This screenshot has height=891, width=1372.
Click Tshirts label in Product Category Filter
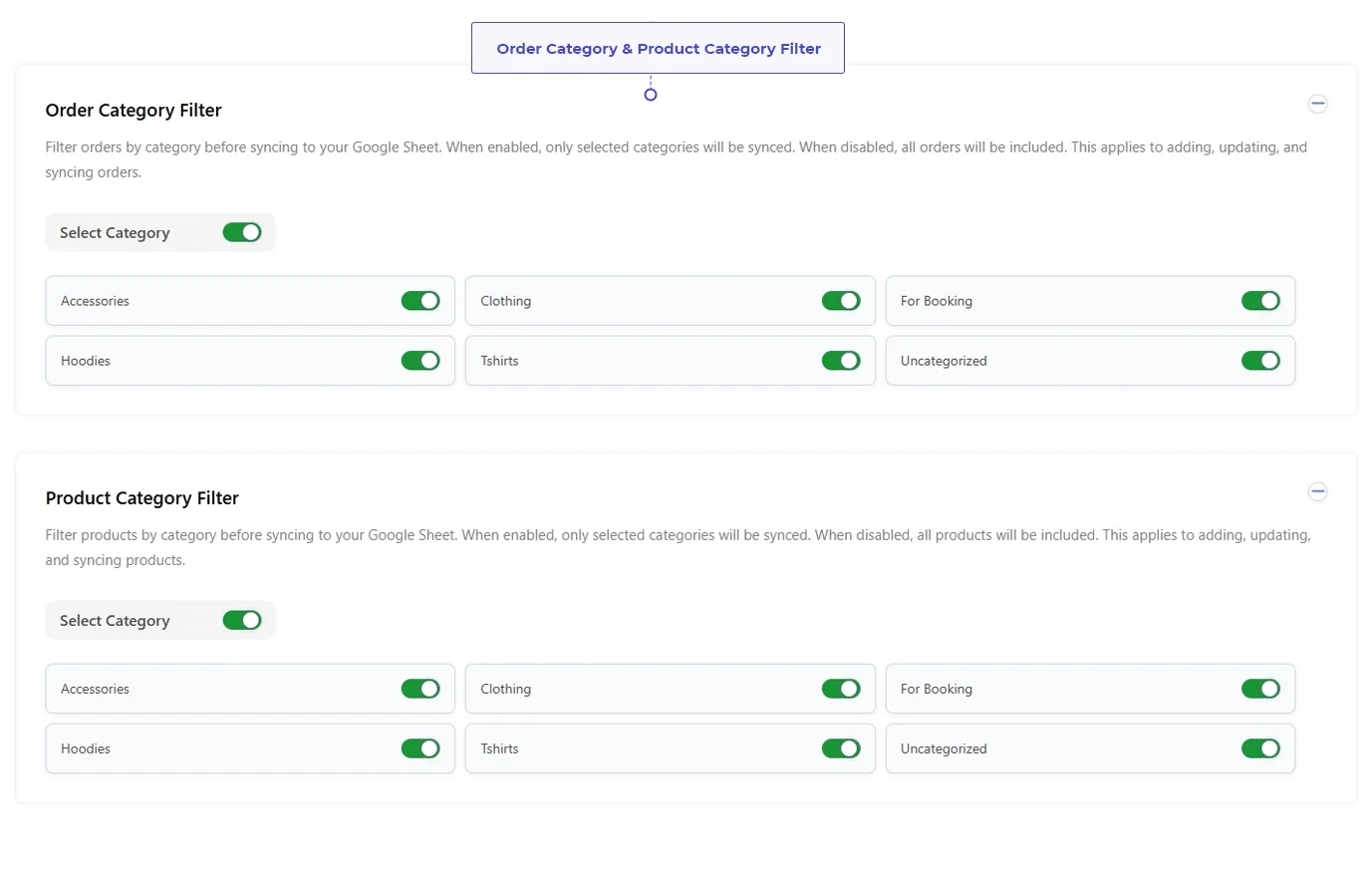499,748
